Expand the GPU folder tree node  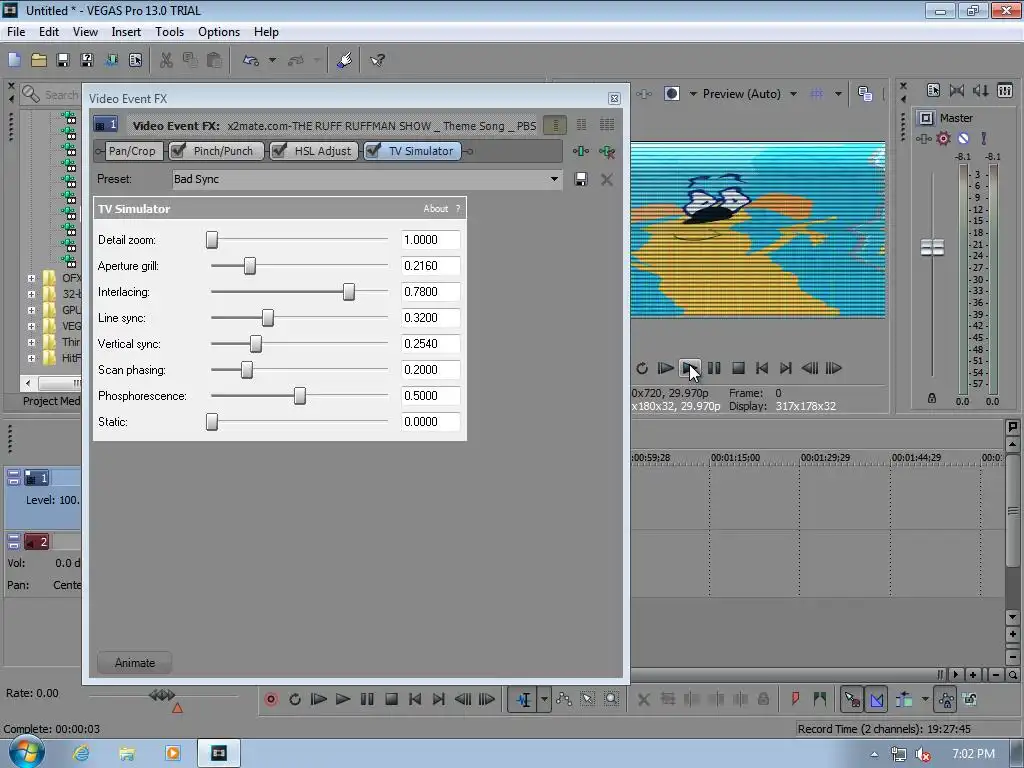[31, 310]
